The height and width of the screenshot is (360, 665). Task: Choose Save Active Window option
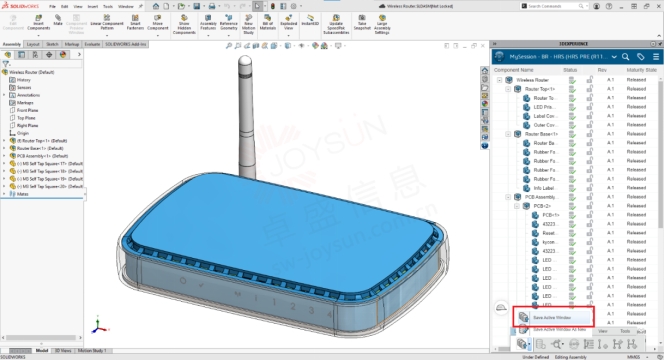coord(553,317)
